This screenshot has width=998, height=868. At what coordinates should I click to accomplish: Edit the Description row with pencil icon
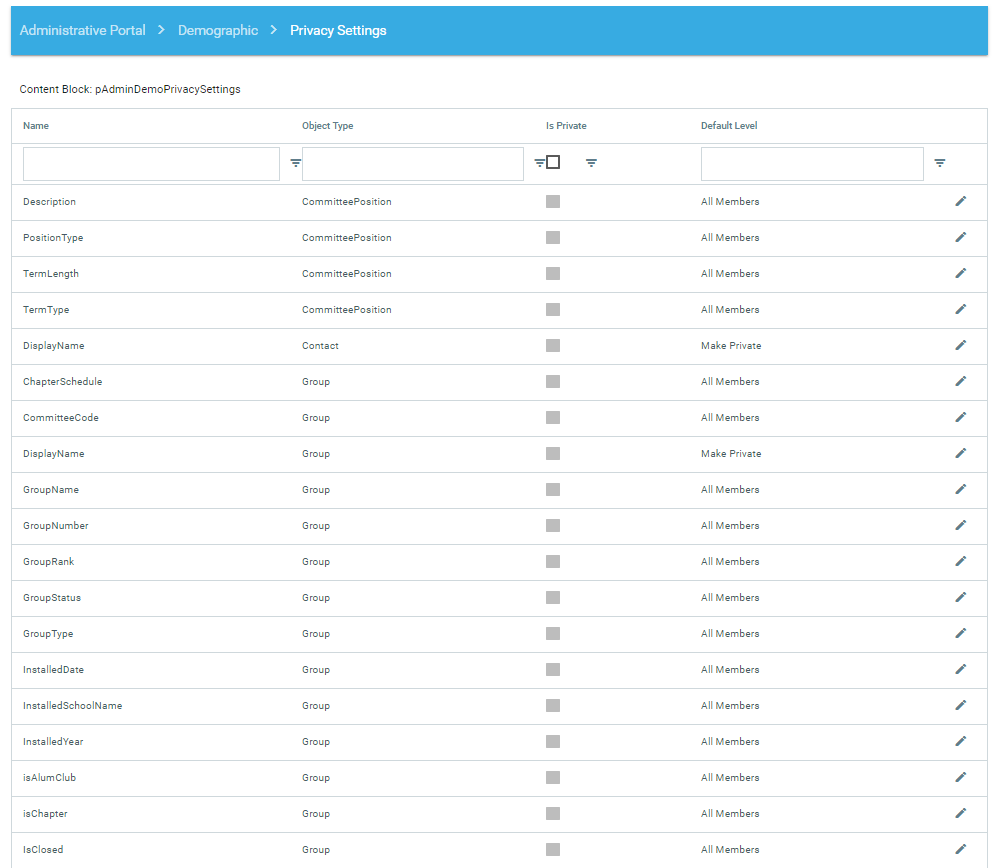click(x=960, y=202)
